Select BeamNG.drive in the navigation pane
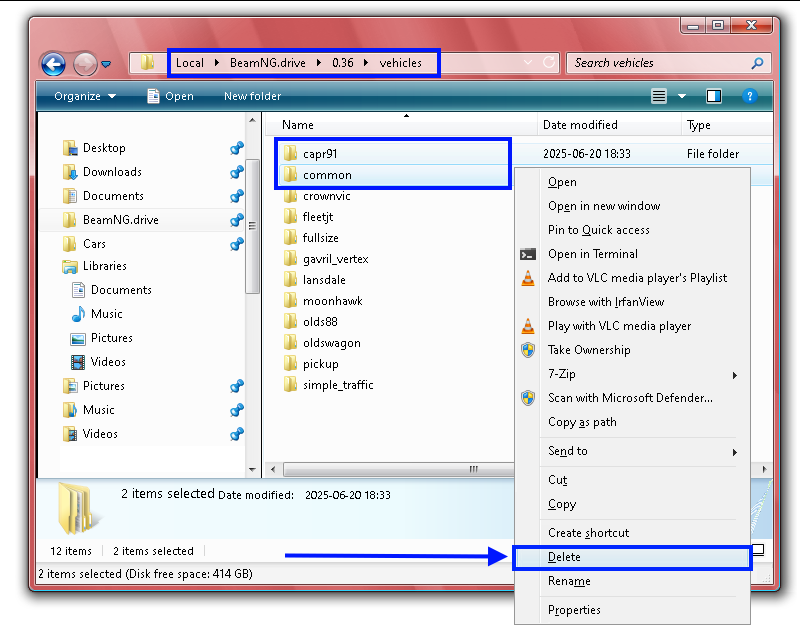Viewport: 800px width, 634px height. coord(121,220)
